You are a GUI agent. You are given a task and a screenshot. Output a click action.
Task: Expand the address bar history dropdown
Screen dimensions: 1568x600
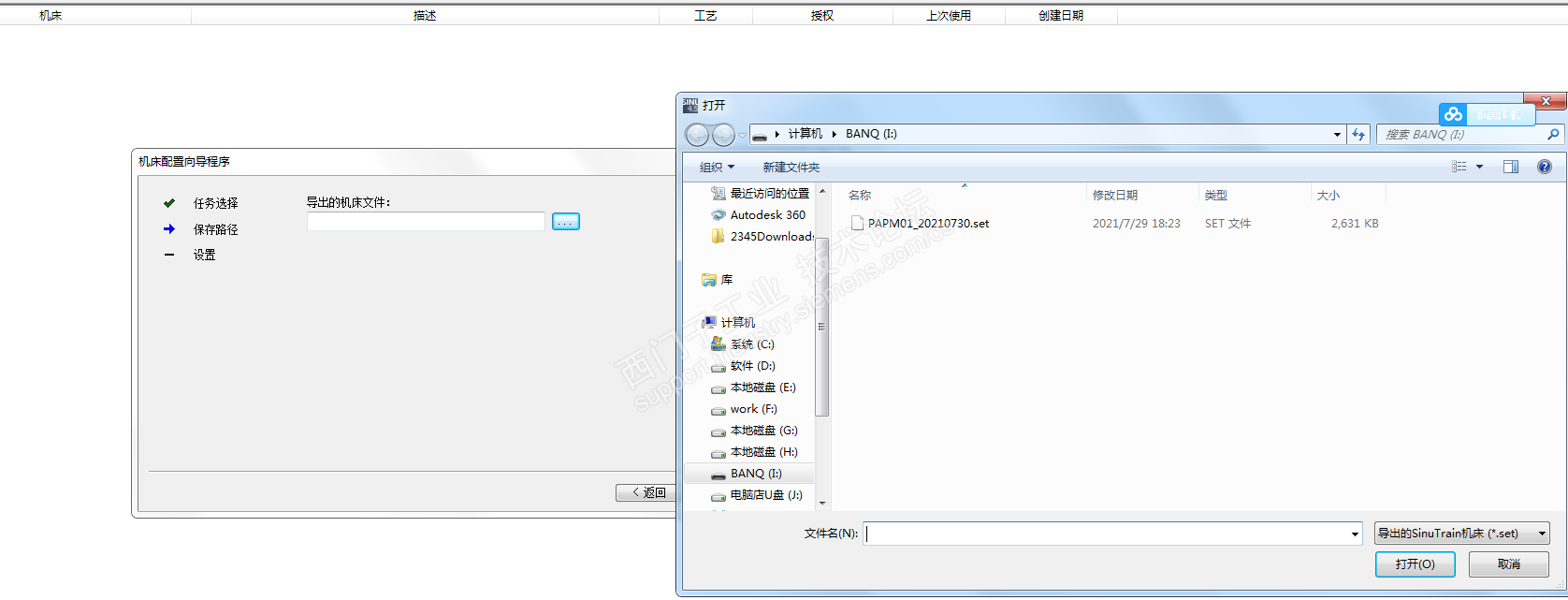[1337, 135]
